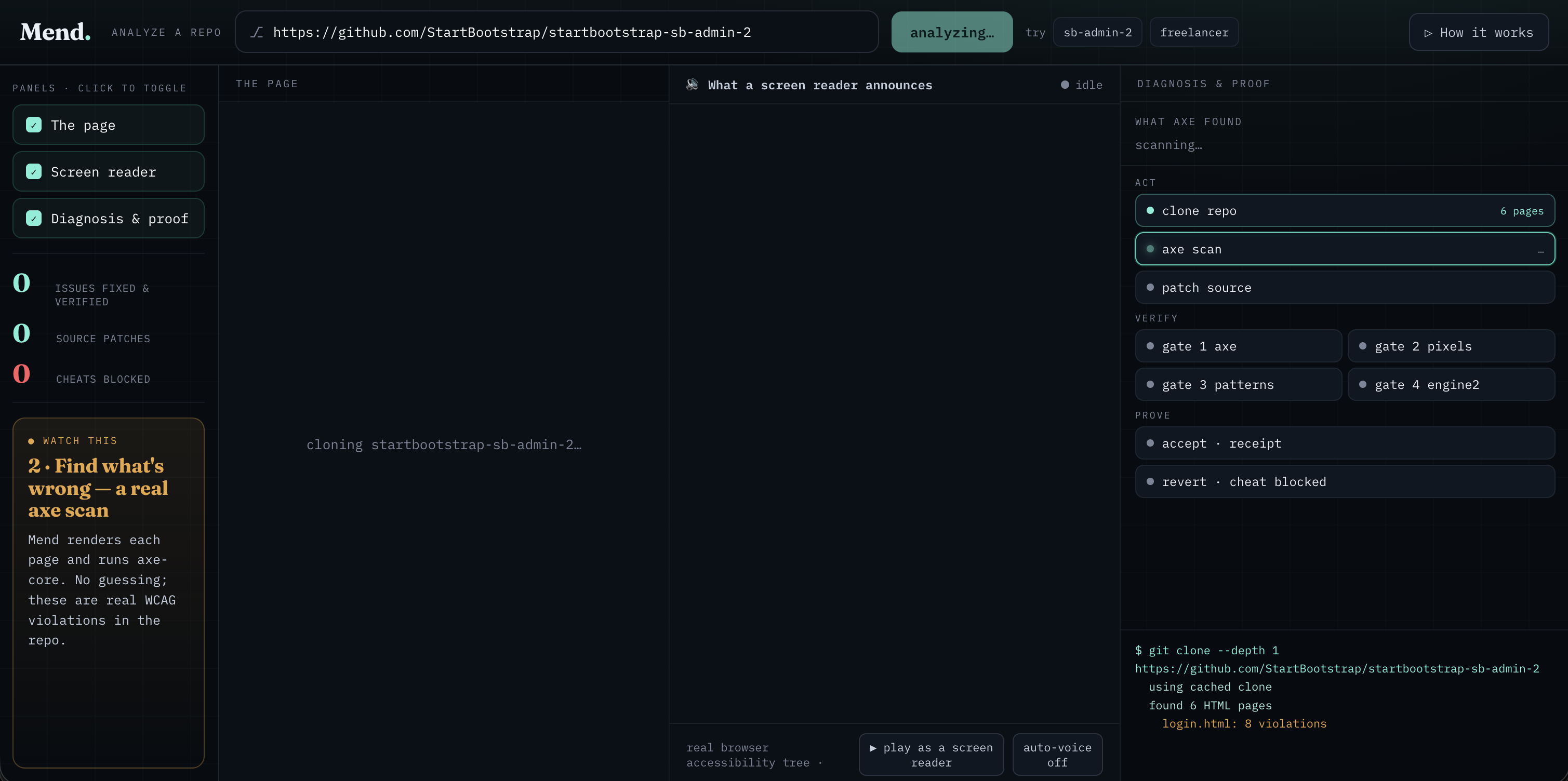Select the clone repo step
Image resolution: width=1568 pixels, height=781 pixels.
tap(1345, 210)
